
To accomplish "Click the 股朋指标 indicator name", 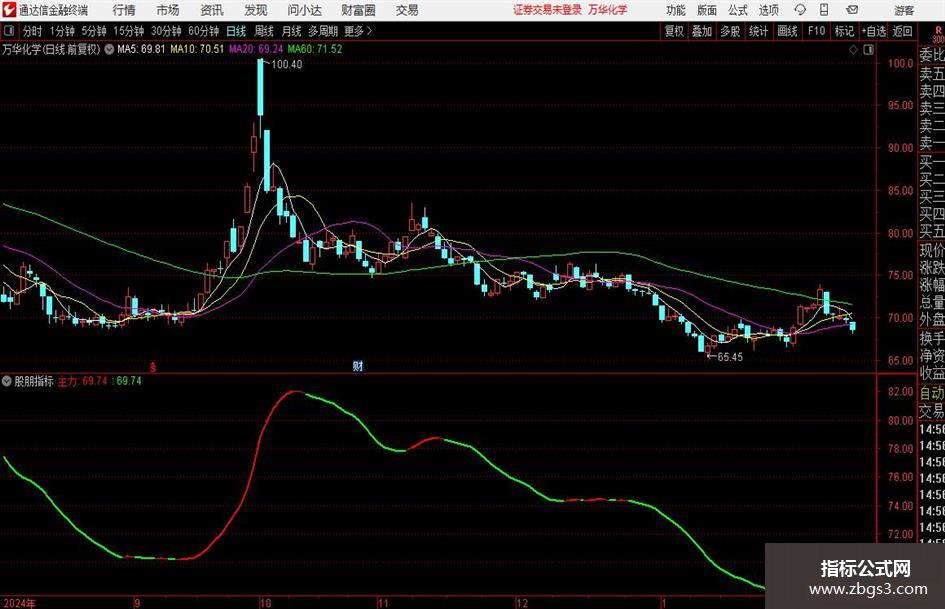I will tap(34, 381).
